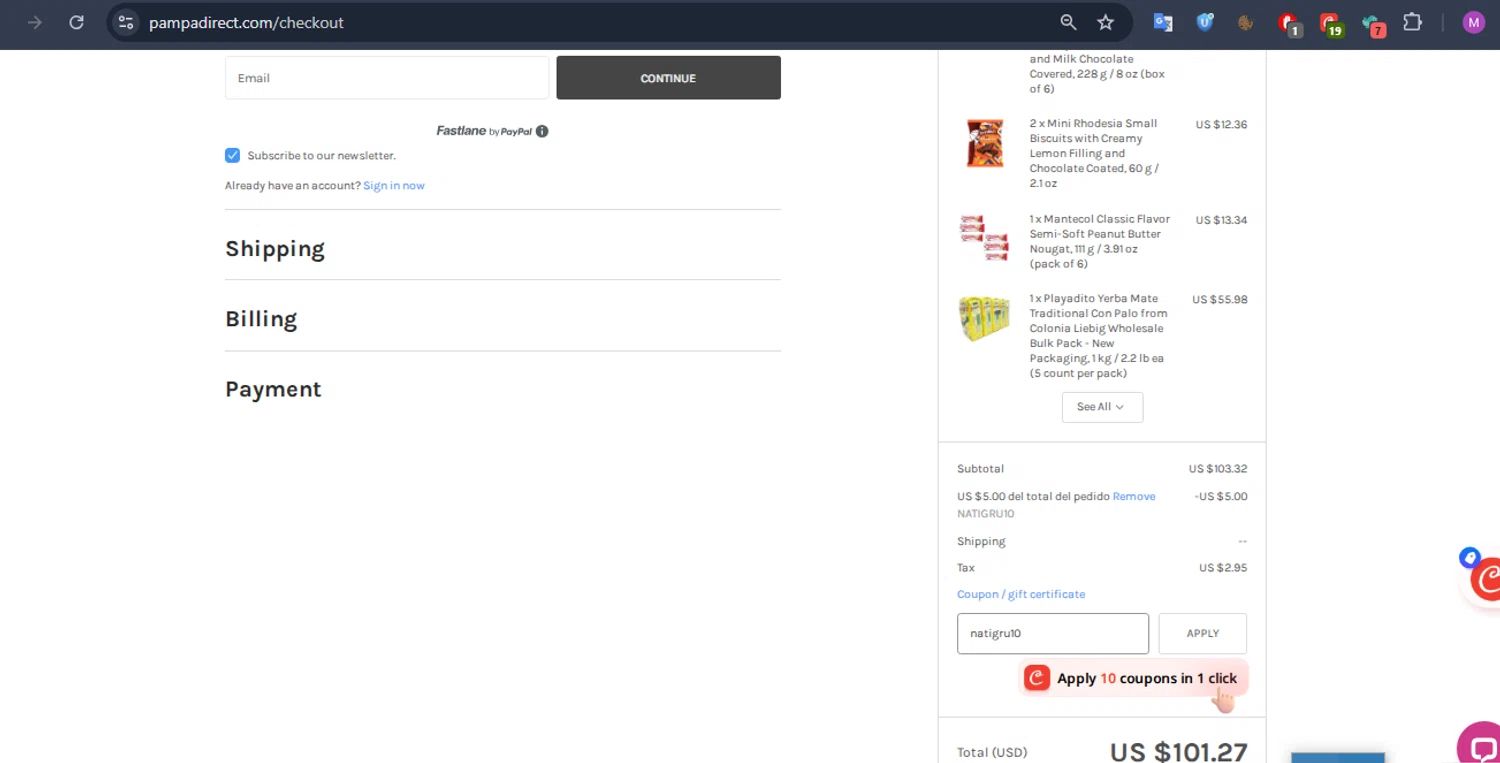The height and width of the screenshot is (763, 1500).
Task: Click the Mantecol Classic Flavor description
Action: [1099, 241]
